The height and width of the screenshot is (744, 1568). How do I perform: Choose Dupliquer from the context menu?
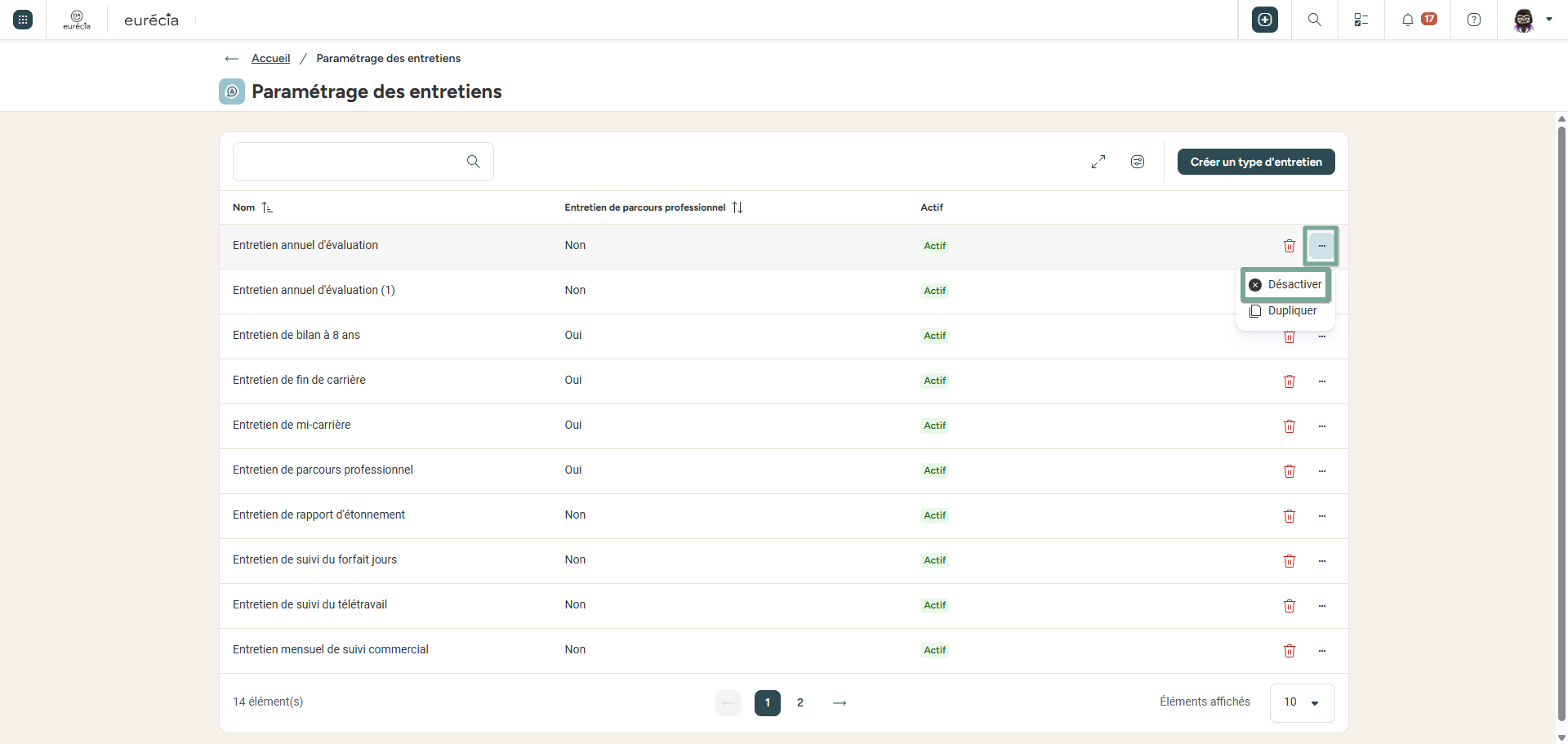(1284, 311)
